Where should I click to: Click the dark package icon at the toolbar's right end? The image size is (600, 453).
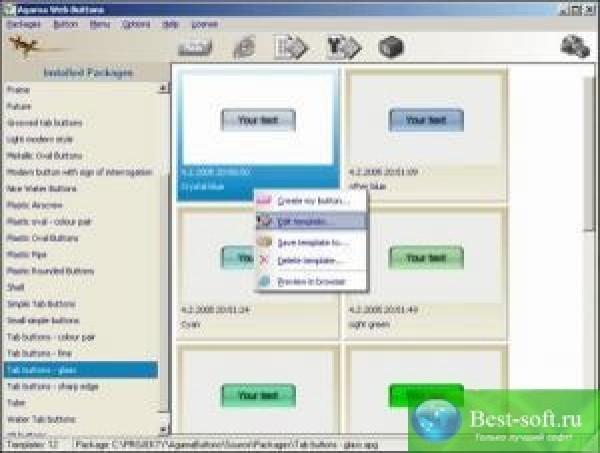coord(575,46)
